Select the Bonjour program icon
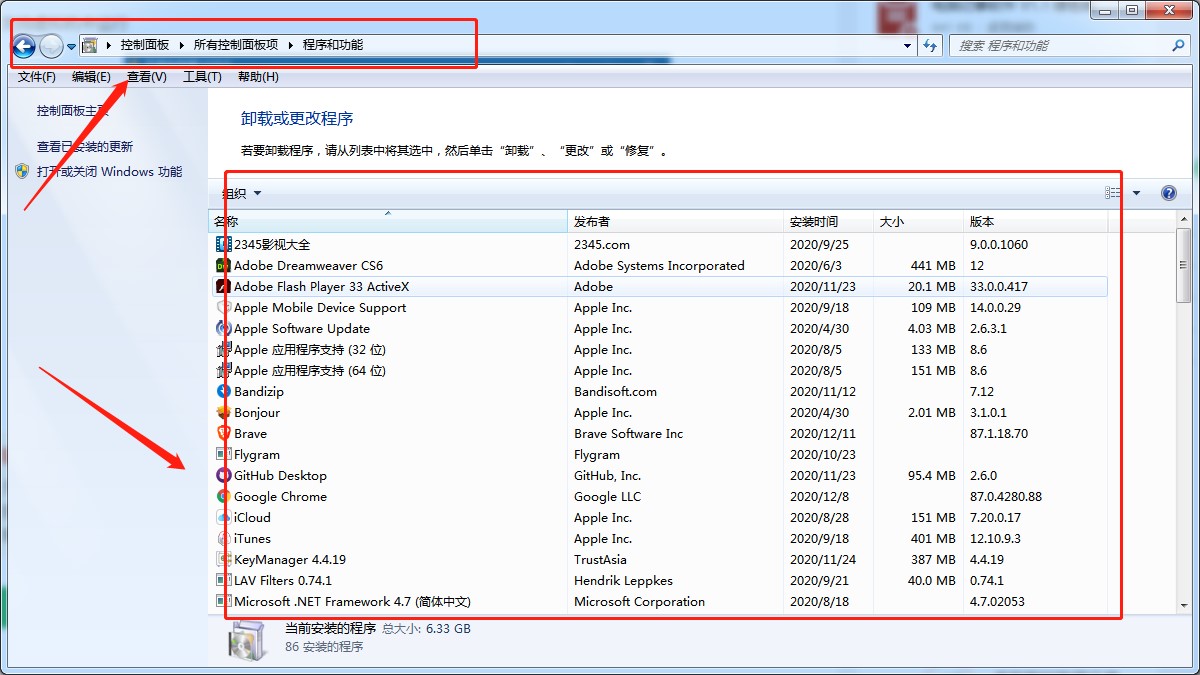The width and height of the screenshot is (1200, 675). pos(224,412)
